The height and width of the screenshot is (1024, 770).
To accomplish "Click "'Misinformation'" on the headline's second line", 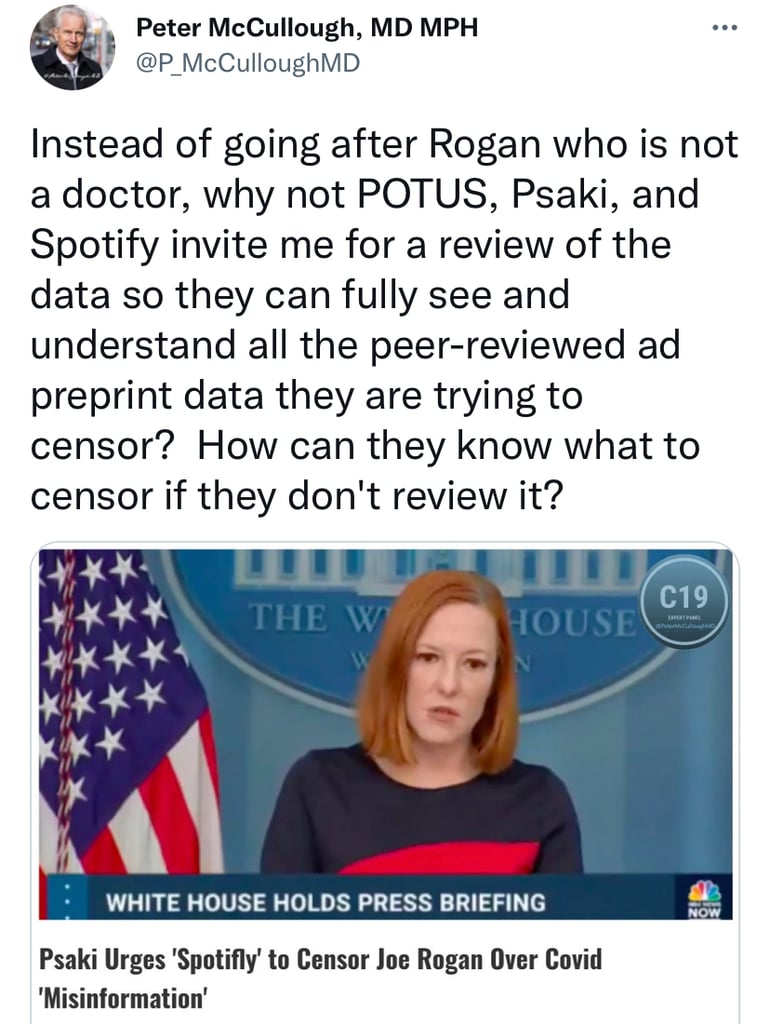I will pos(123,999).
